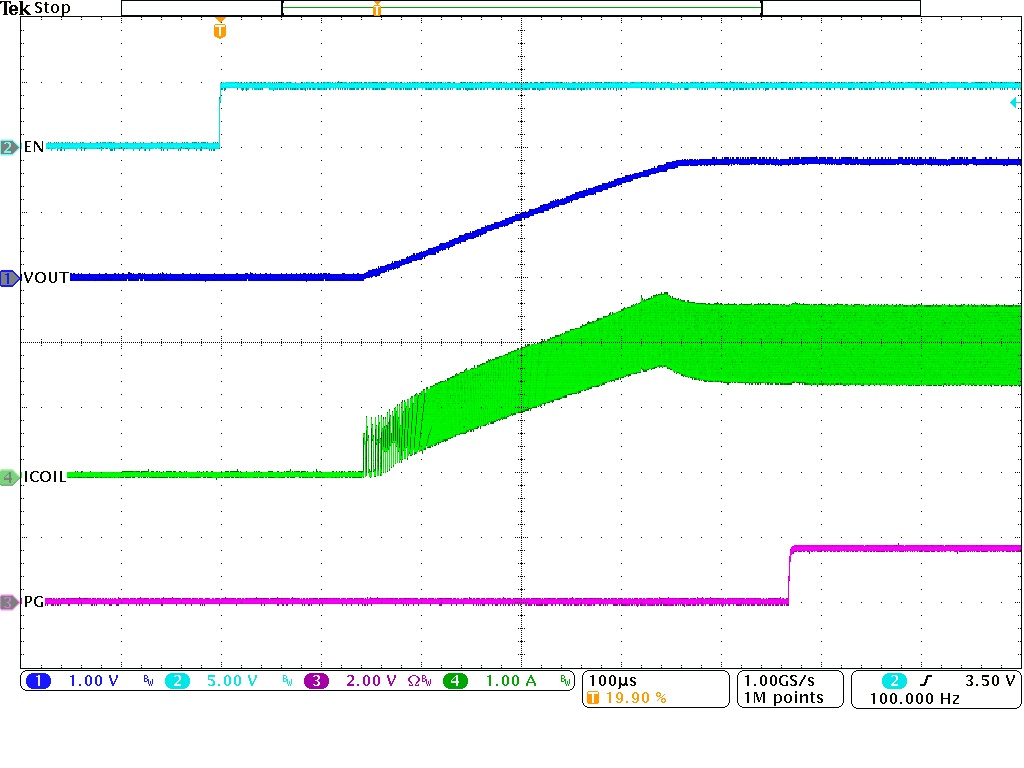The width and height of the screenshot is (1024, 768).
Task: Select the Channel 3 badge in the readout bar
Action: [315, 681]
